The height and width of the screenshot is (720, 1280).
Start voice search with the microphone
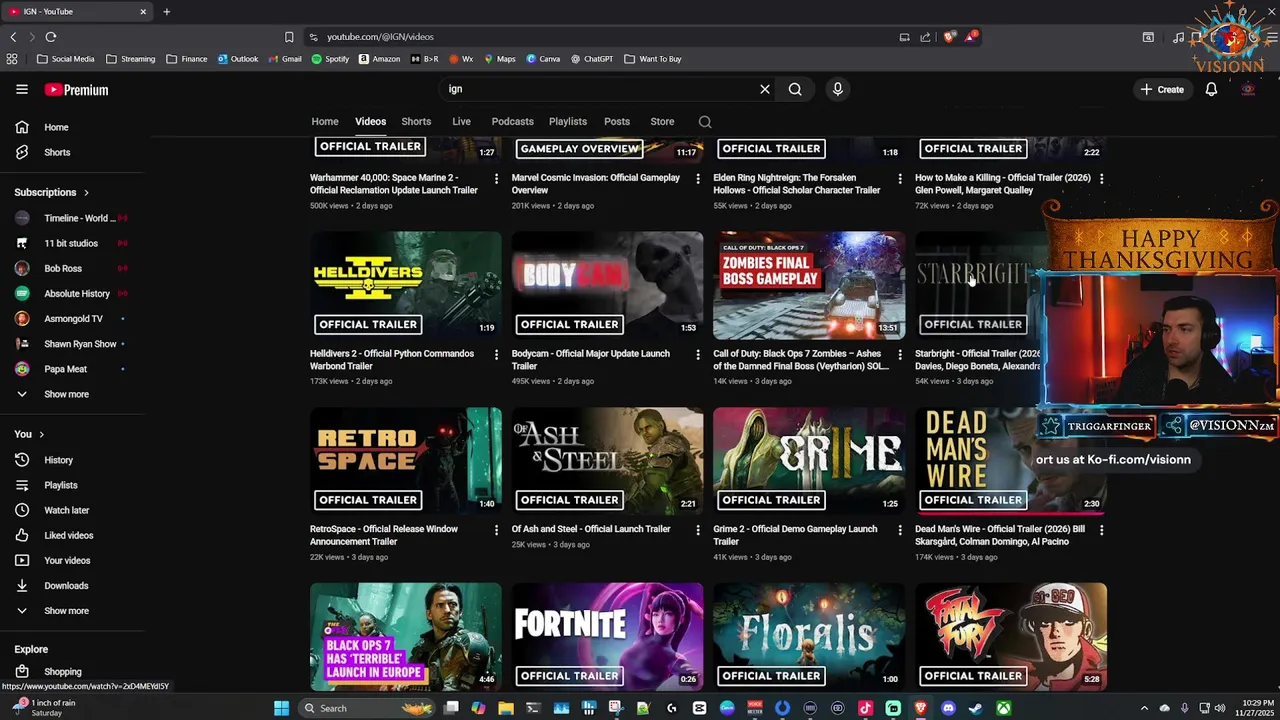click(838, 89)
